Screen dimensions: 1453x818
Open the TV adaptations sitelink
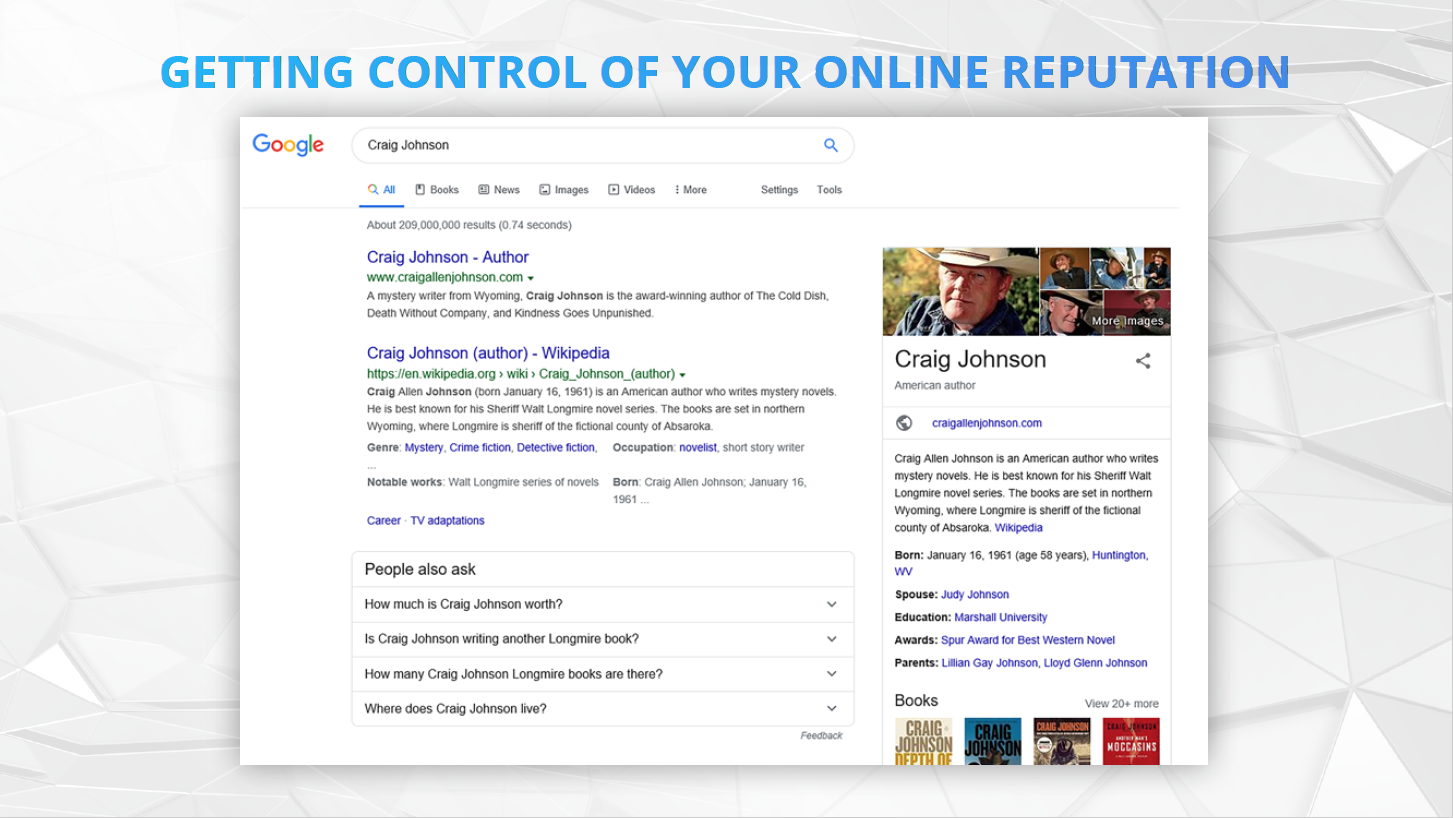447,521
